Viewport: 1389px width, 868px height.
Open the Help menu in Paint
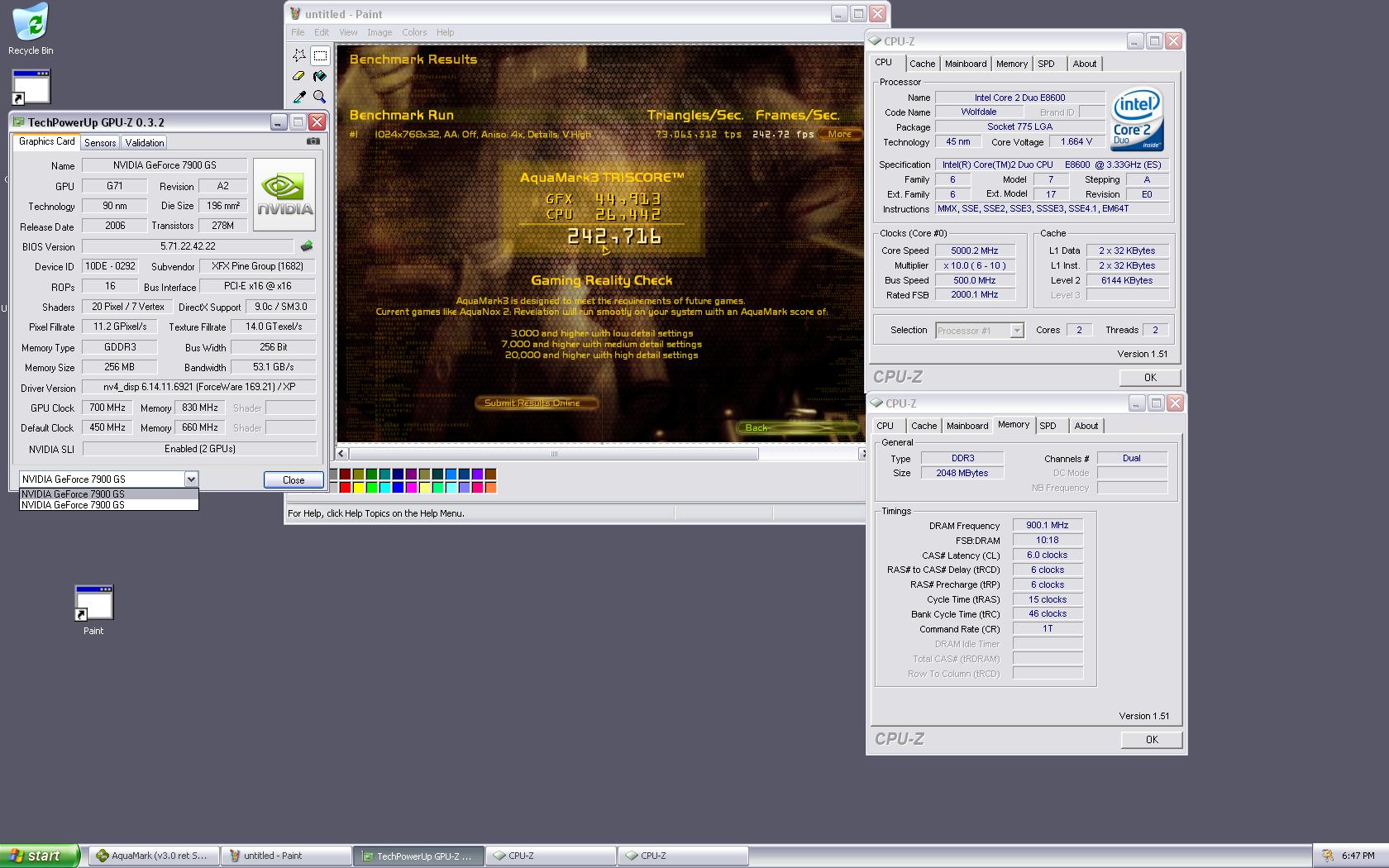(x=446, y=32)
